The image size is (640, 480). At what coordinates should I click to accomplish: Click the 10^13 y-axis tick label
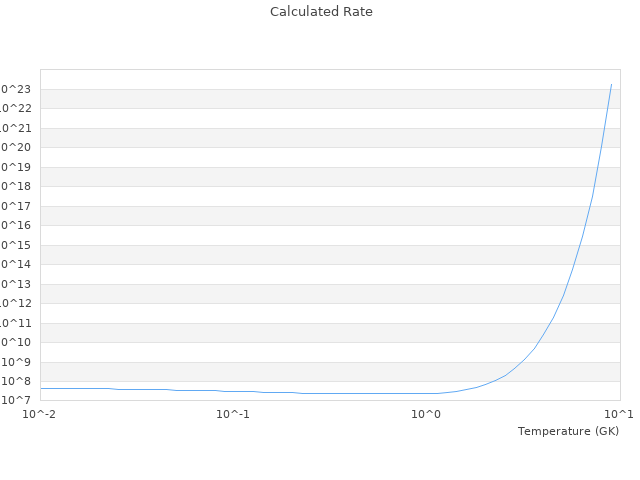click(x=17, y=284)
